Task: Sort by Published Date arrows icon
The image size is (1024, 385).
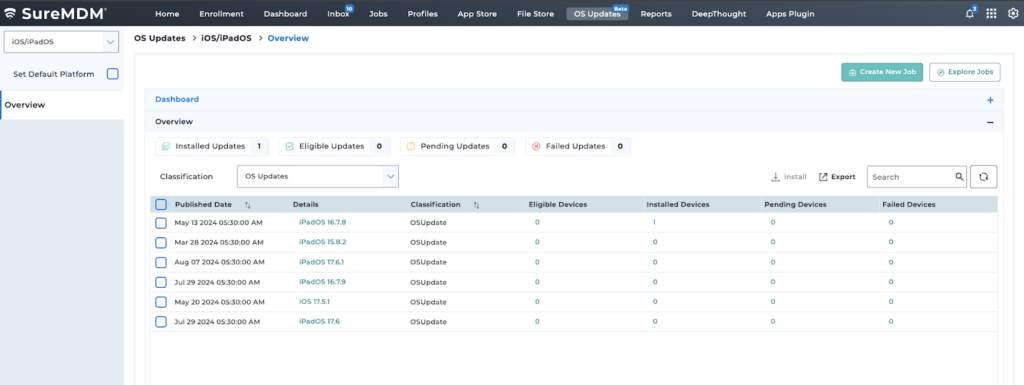Action: tap(248, 205)
